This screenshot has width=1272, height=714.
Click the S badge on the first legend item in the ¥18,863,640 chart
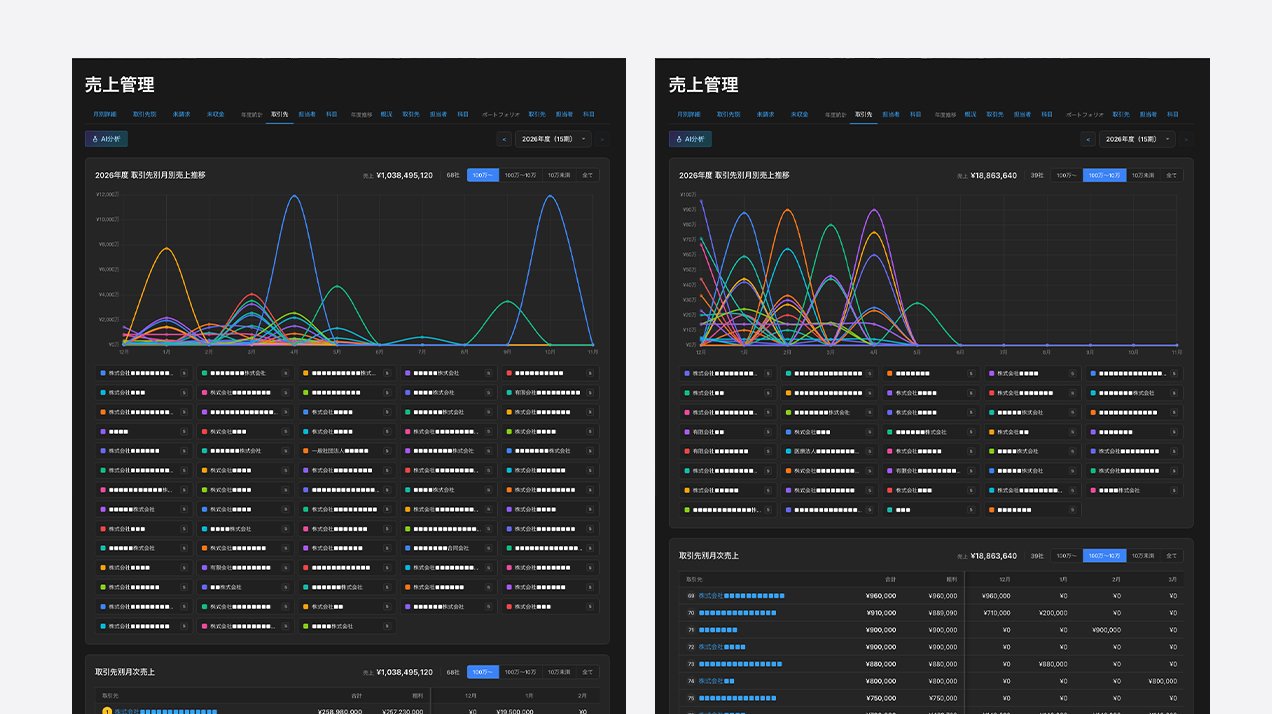click(768, 373)
